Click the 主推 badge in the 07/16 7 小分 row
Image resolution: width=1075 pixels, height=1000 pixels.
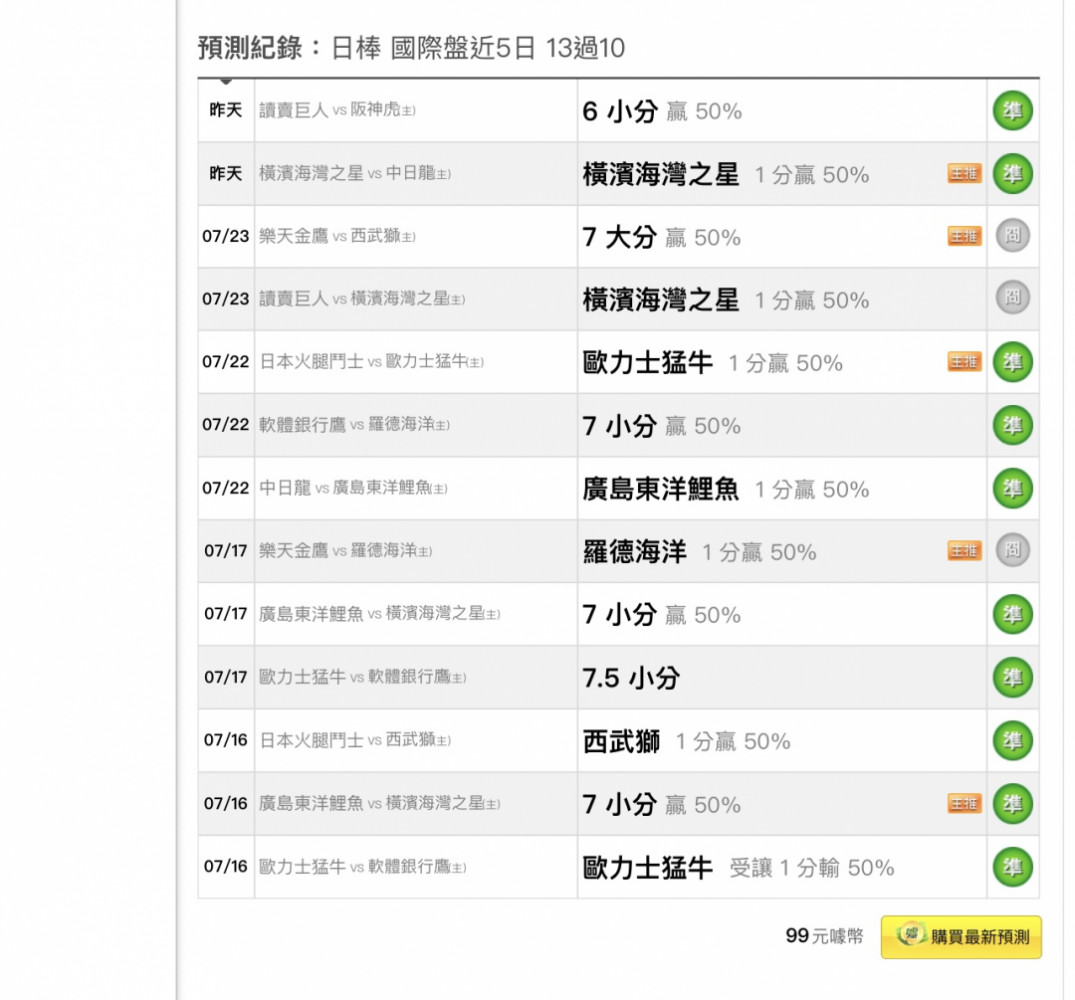click(x=964, y=803)
